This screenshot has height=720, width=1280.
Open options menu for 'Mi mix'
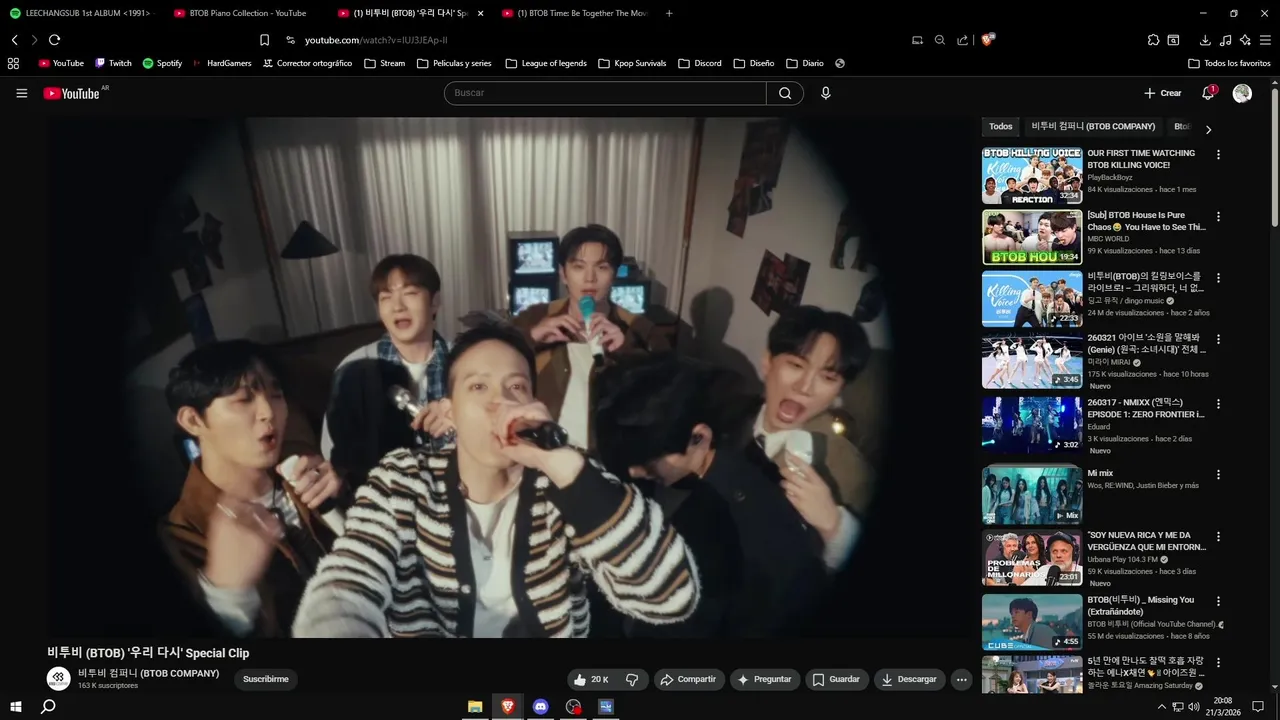[1218, 475]
